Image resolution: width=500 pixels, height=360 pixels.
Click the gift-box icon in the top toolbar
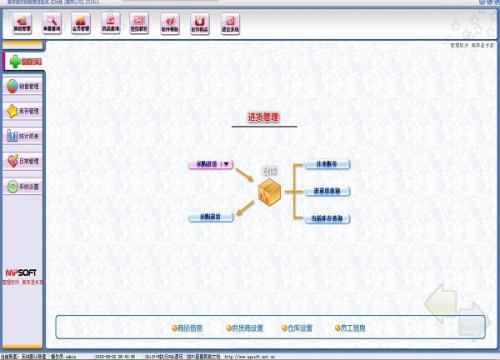pyautogui.click(x=200, y=24)
